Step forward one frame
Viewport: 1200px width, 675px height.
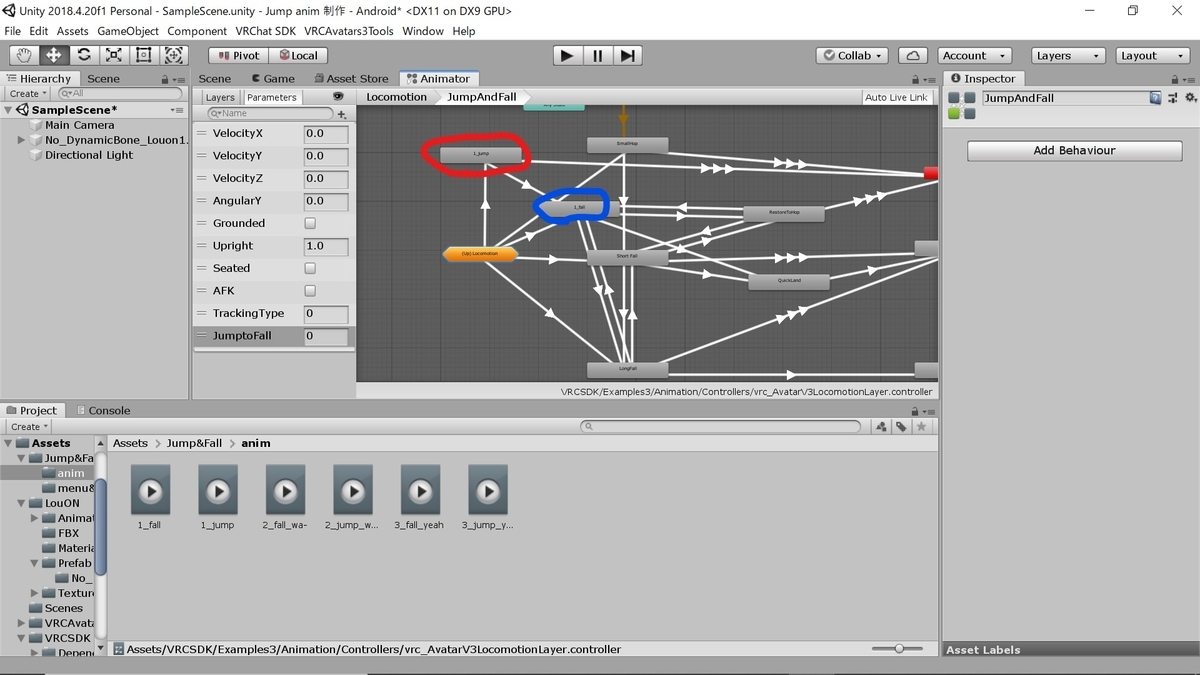pyautogui.click(x=627, y=56)
